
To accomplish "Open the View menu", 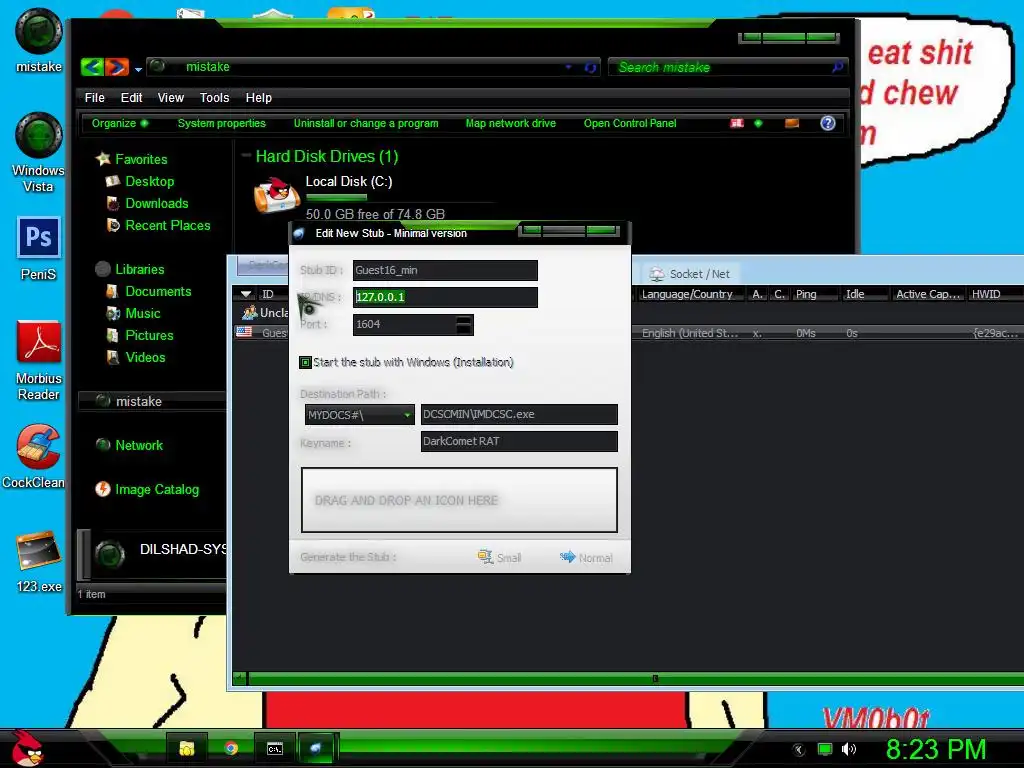I will [170, 97].
